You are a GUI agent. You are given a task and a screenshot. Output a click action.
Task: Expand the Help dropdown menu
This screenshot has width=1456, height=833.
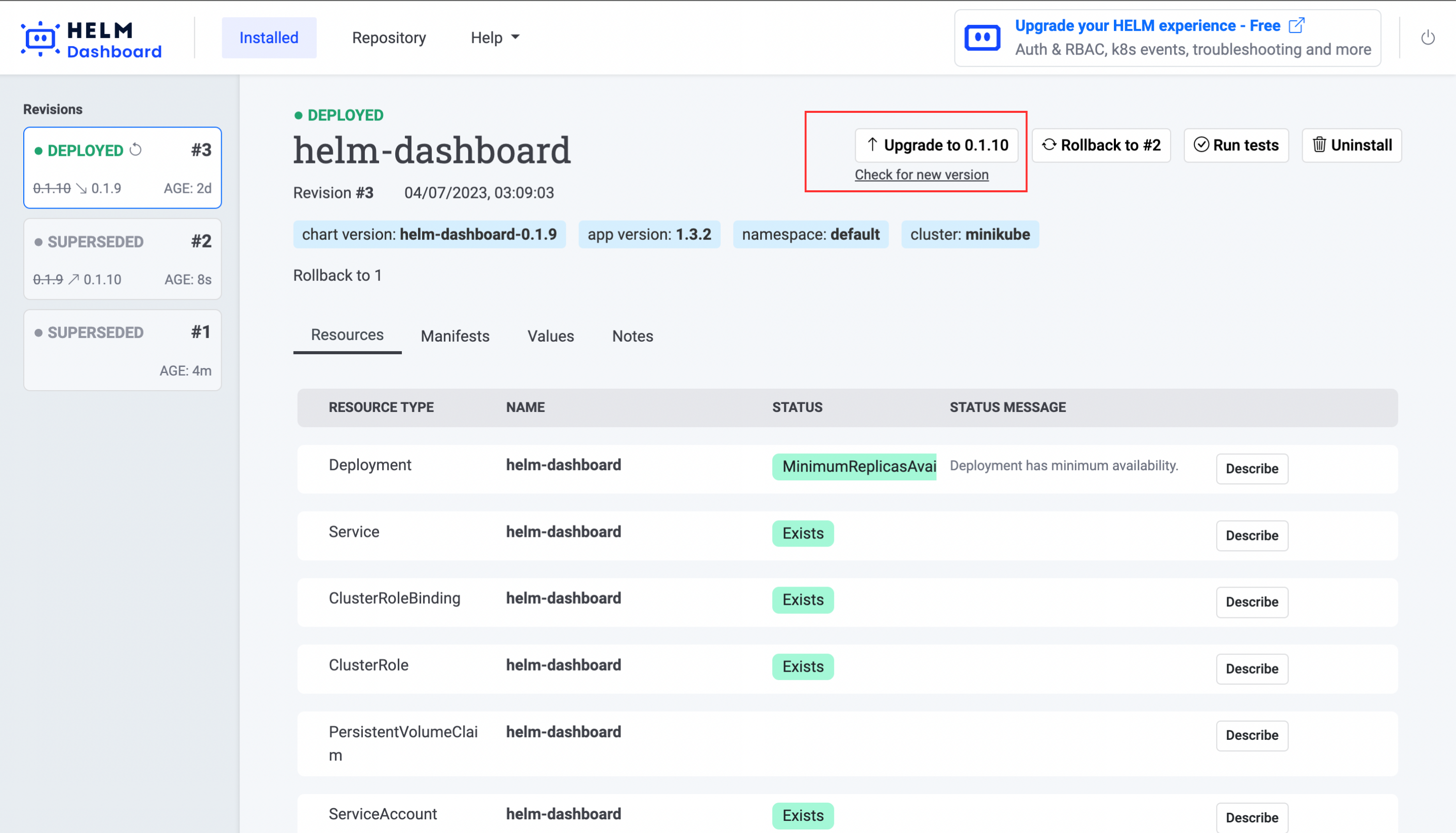click(x=495, y=38)
